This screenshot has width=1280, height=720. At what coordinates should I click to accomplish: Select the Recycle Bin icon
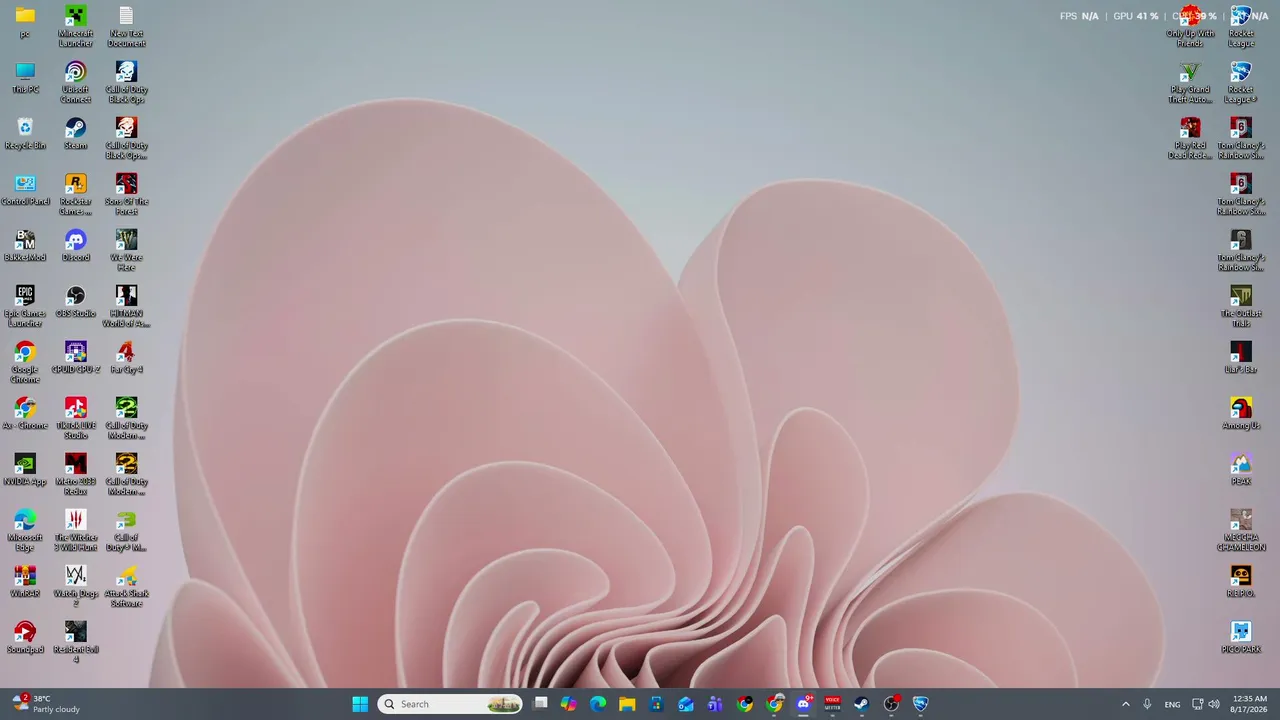[x=25, y=133]
